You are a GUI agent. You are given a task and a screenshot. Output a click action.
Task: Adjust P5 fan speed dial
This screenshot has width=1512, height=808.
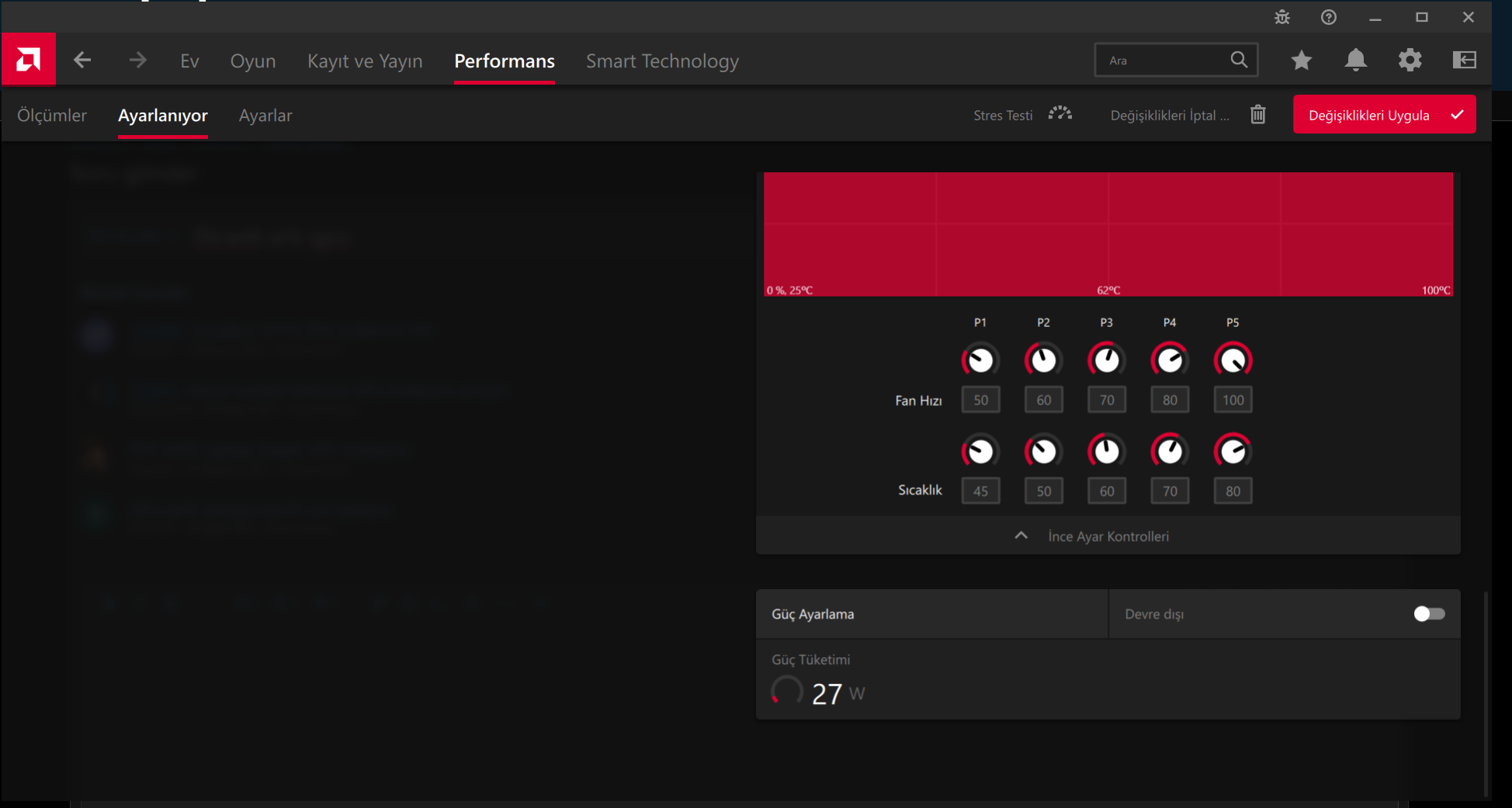tap(1233, 360)
